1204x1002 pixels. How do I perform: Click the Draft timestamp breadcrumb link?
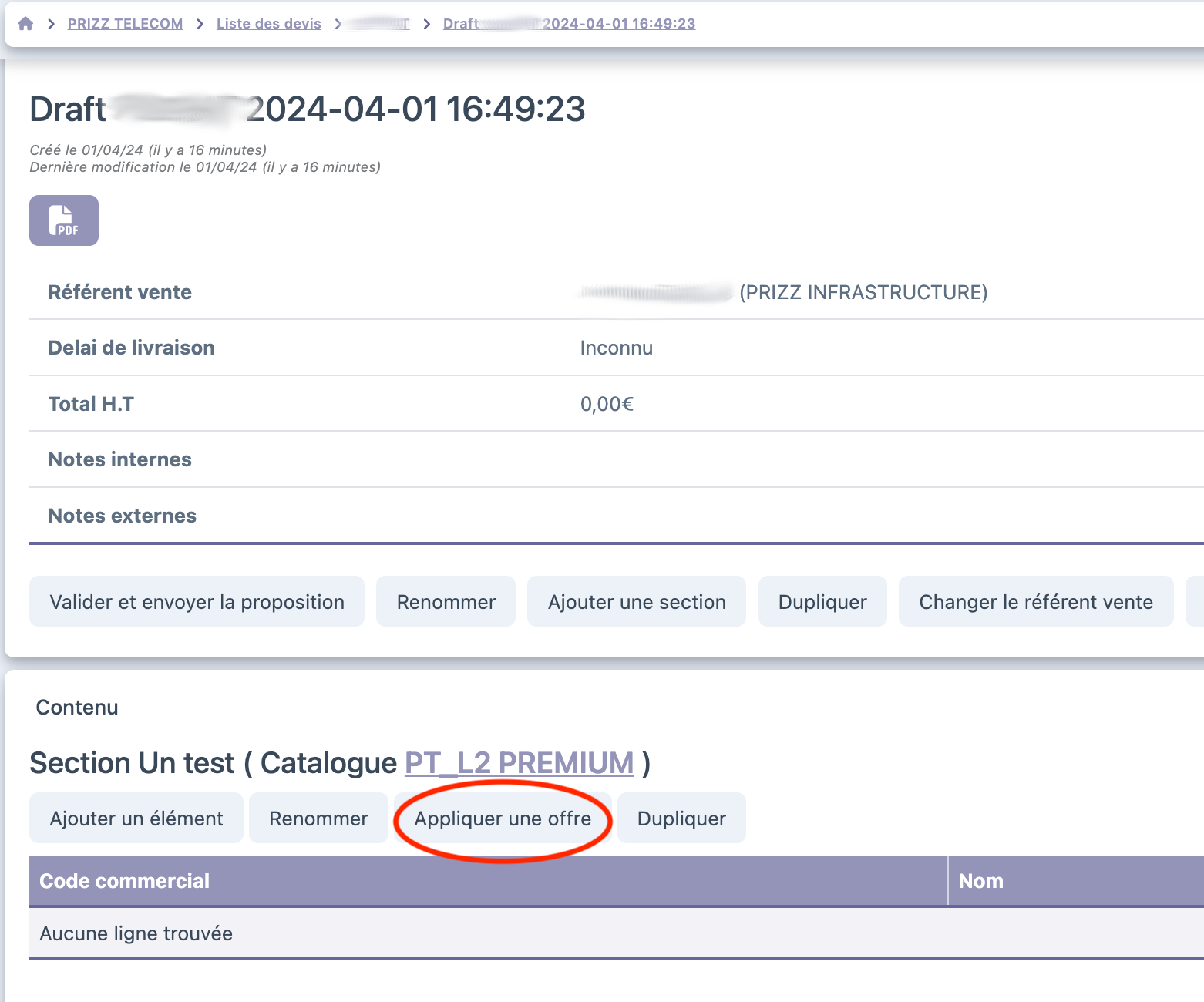[x=569, y=24]
